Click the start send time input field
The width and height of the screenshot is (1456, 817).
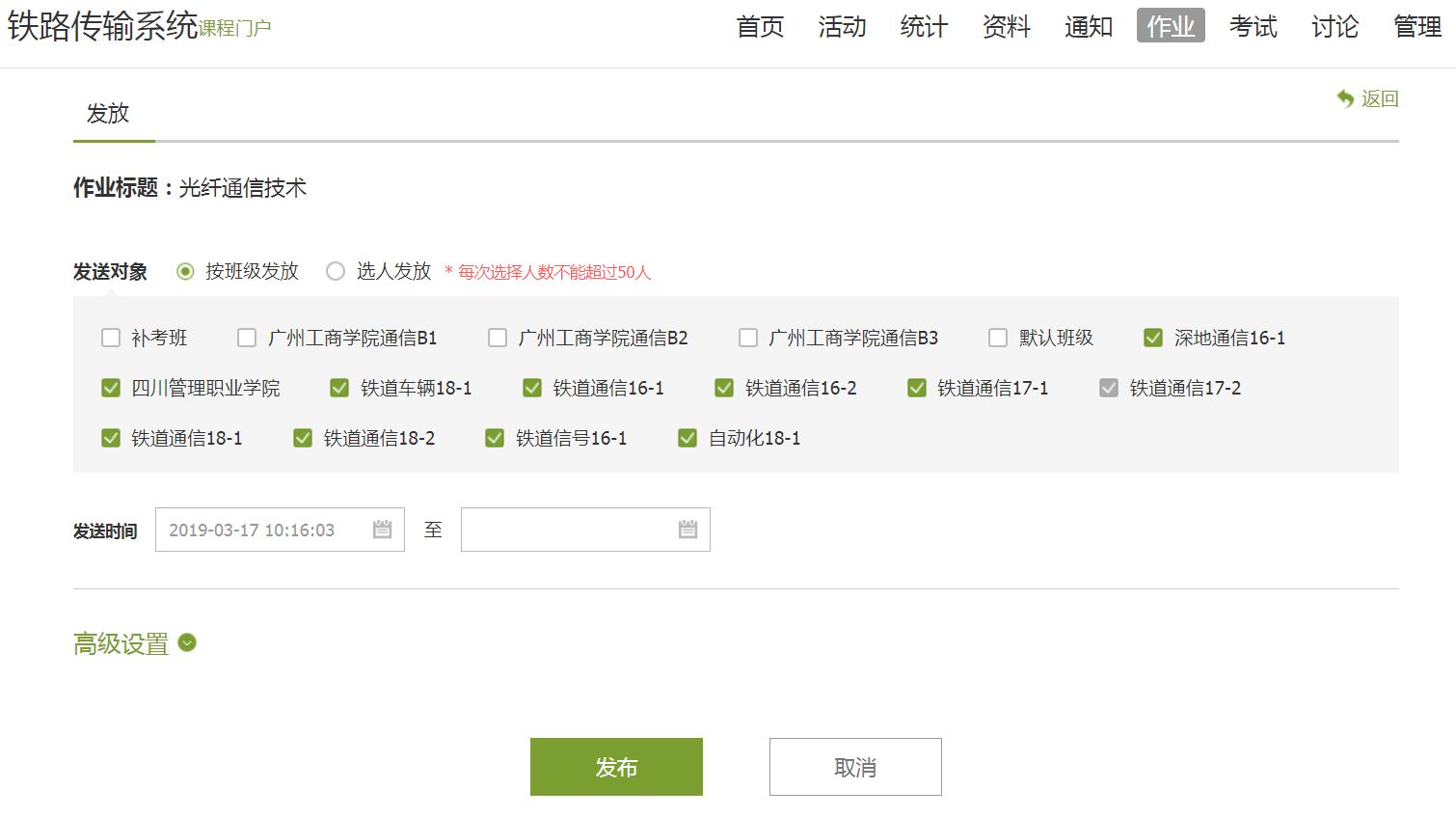tap(280, 530)
